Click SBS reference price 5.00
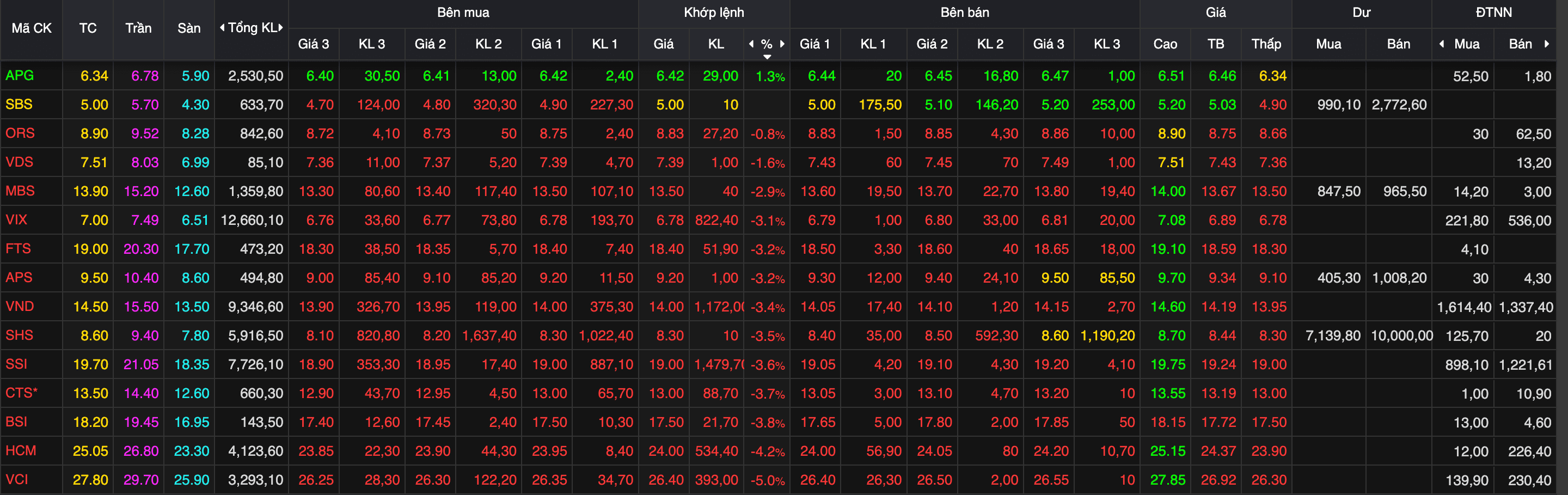Screen dimensions: 1568x495 coord(94,105)
